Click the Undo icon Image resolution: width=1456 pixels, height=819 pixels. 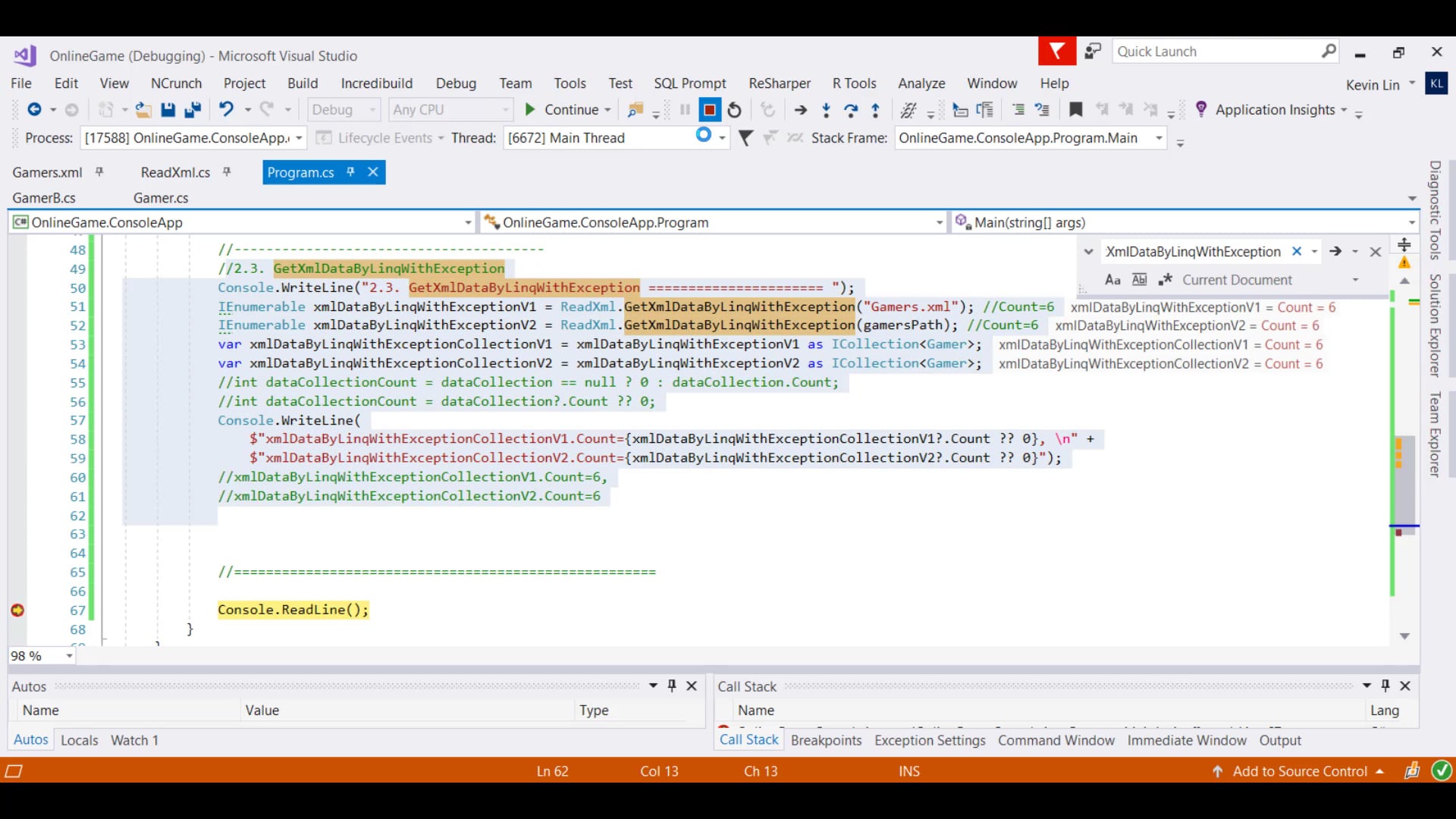click(226, 109)
